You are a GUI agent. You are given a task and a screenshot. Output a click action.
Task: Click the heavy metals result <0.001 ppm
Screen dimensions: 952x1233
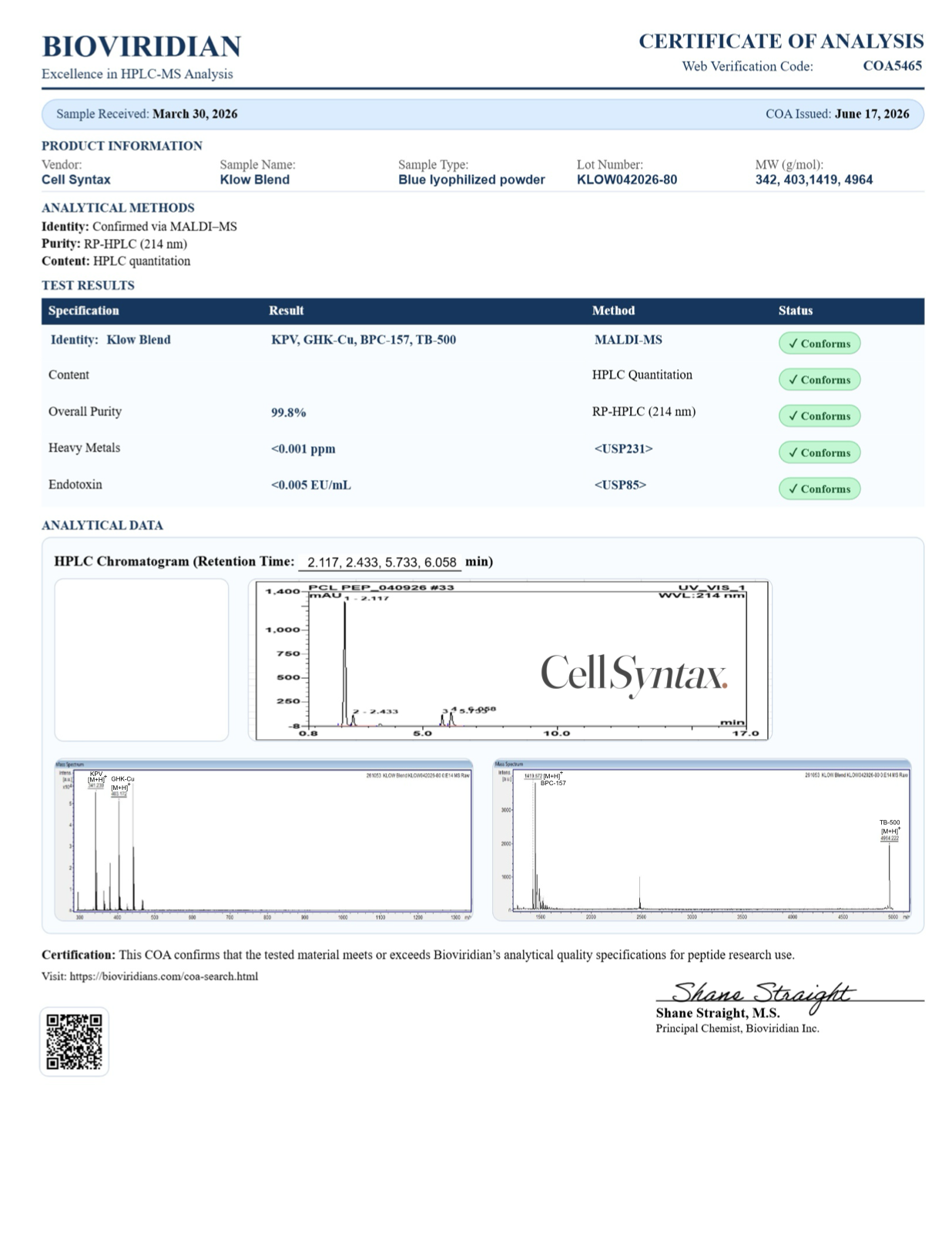click(303, 449)
